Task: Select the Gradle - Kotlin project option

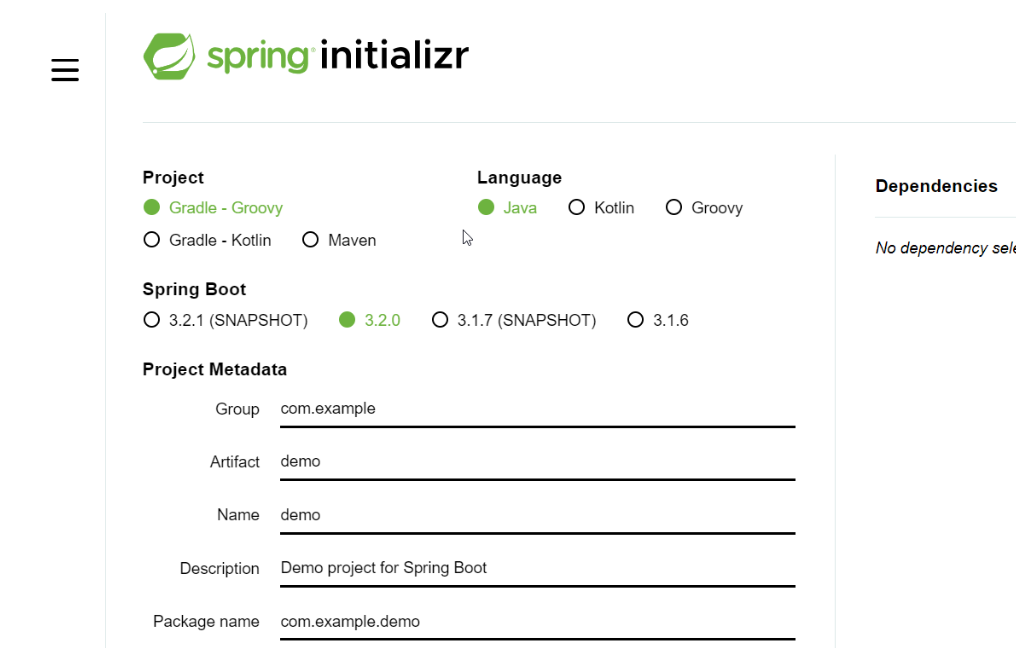Action: pos(207,240)
